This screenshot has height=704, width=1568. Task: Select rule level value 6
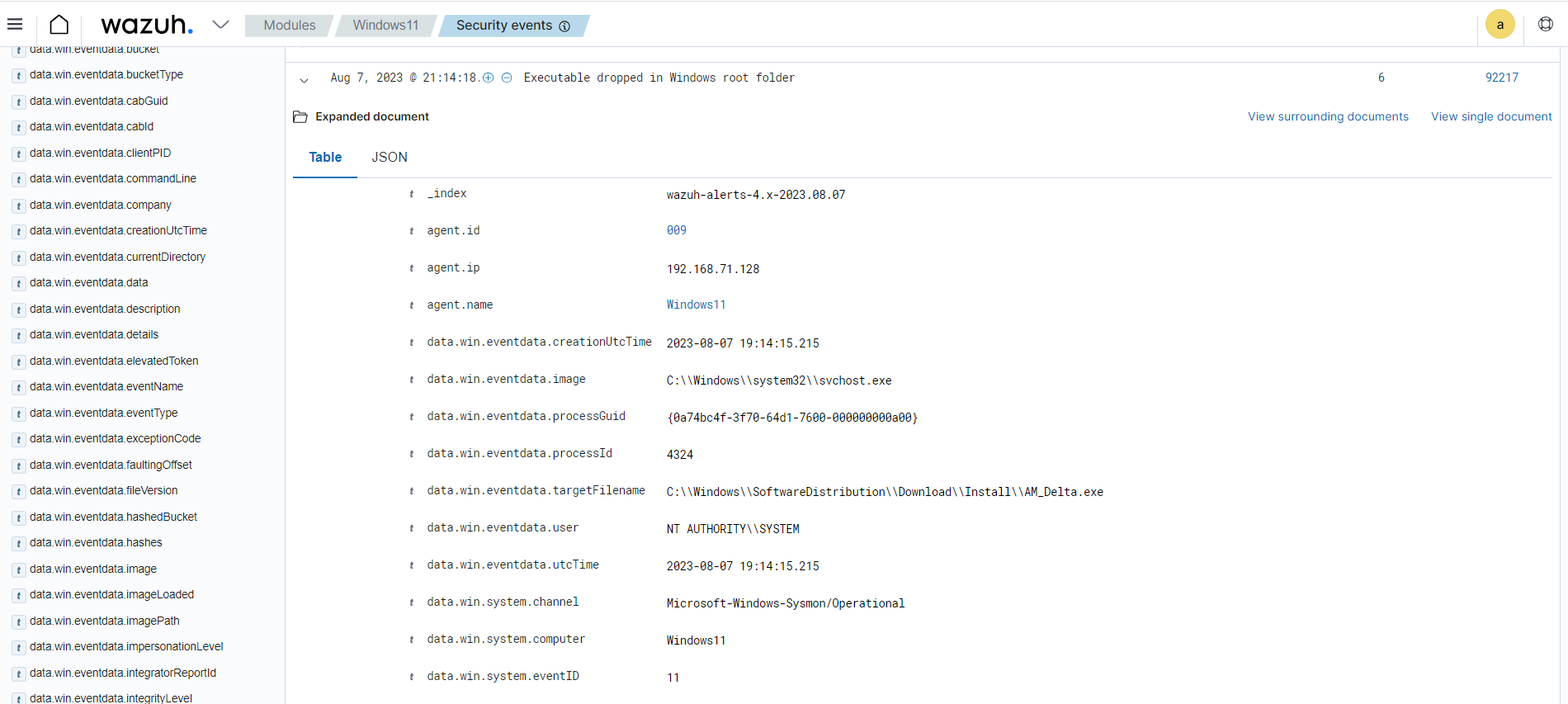click(x=1381, y=78)
